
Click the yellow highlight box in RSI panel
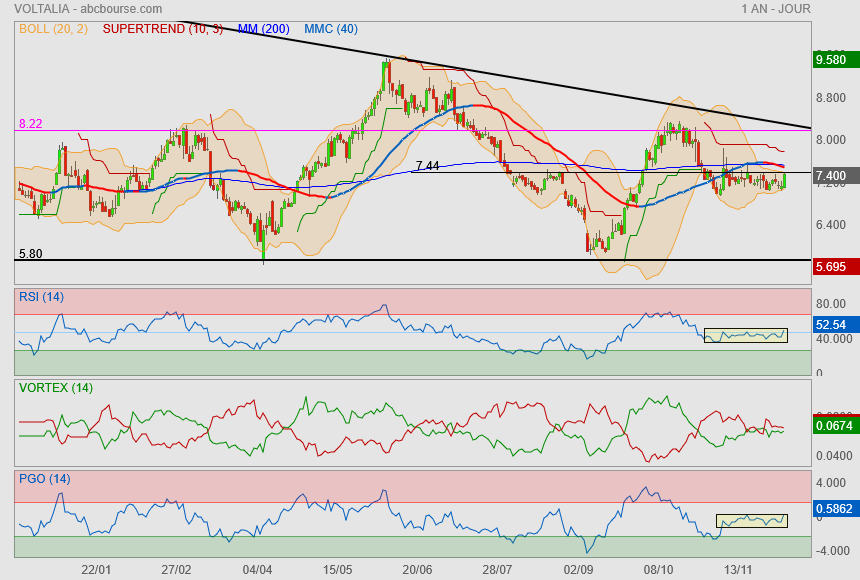pyautogui.click(x=745, y=335)
